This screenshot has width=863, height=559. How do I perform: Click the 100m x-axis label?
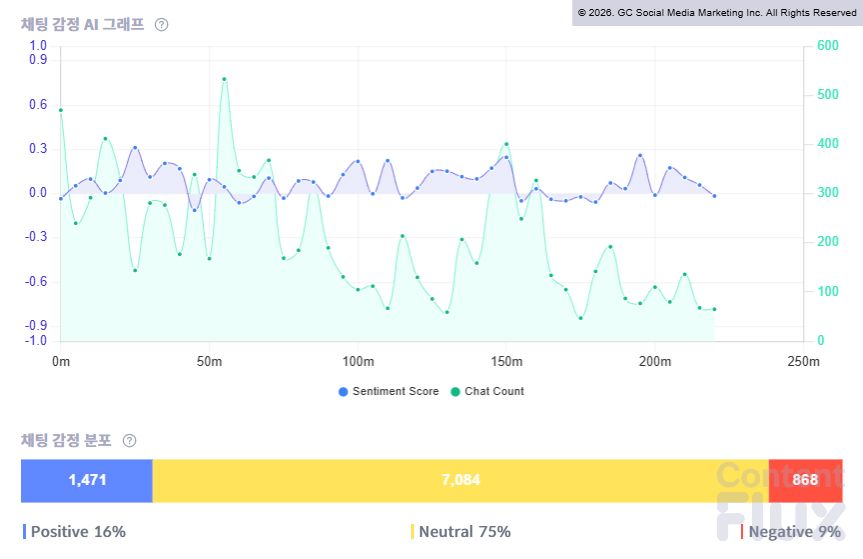(358, 361)
